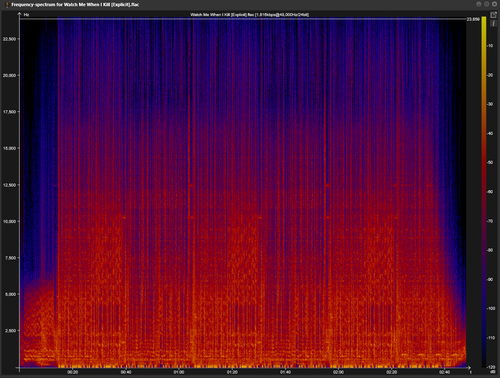500x378 pixels.
Task: Click the app icon in title bar
Action: (x=7, y=5)
